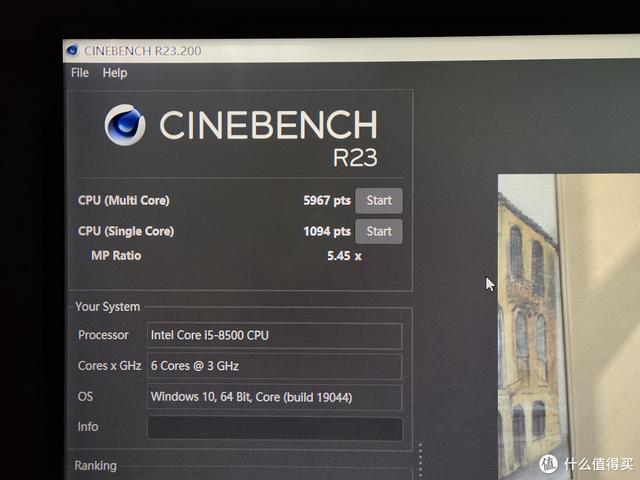Click the CPU (Single Core) label
The width and height of the screenshot is (640, 480).
[x=126, y=231]
